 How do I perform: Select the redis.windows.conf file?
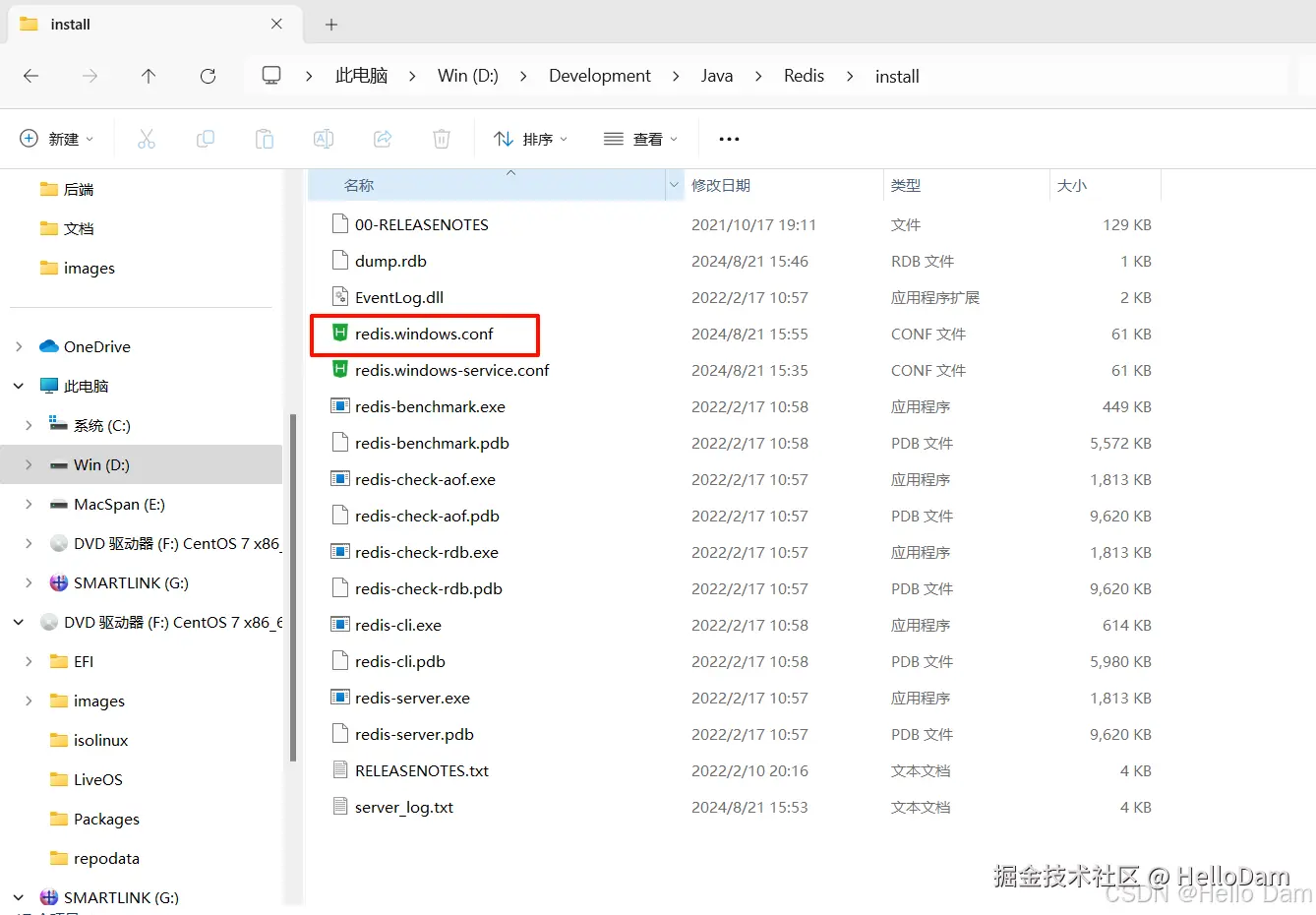pyautogui.click(x=424, y=334)
